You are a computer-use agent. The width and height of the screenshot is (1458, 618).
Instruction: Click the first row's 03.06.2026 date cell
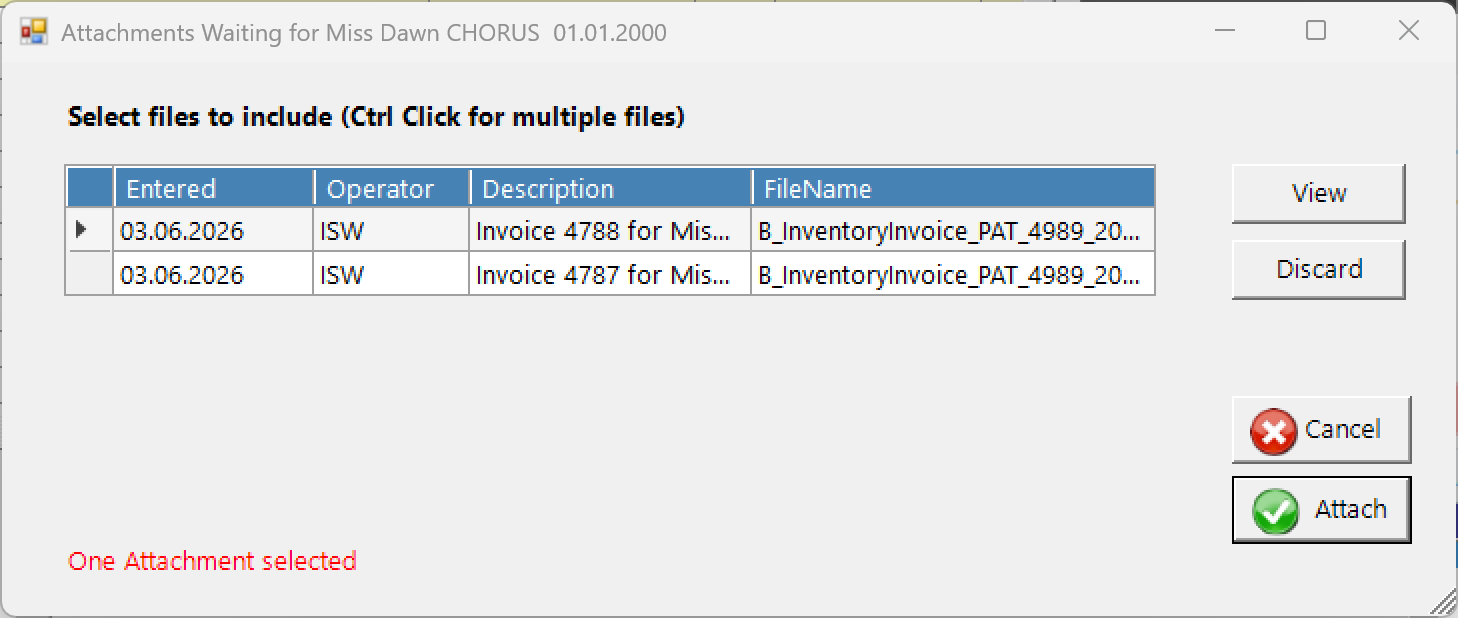point(213,230)
